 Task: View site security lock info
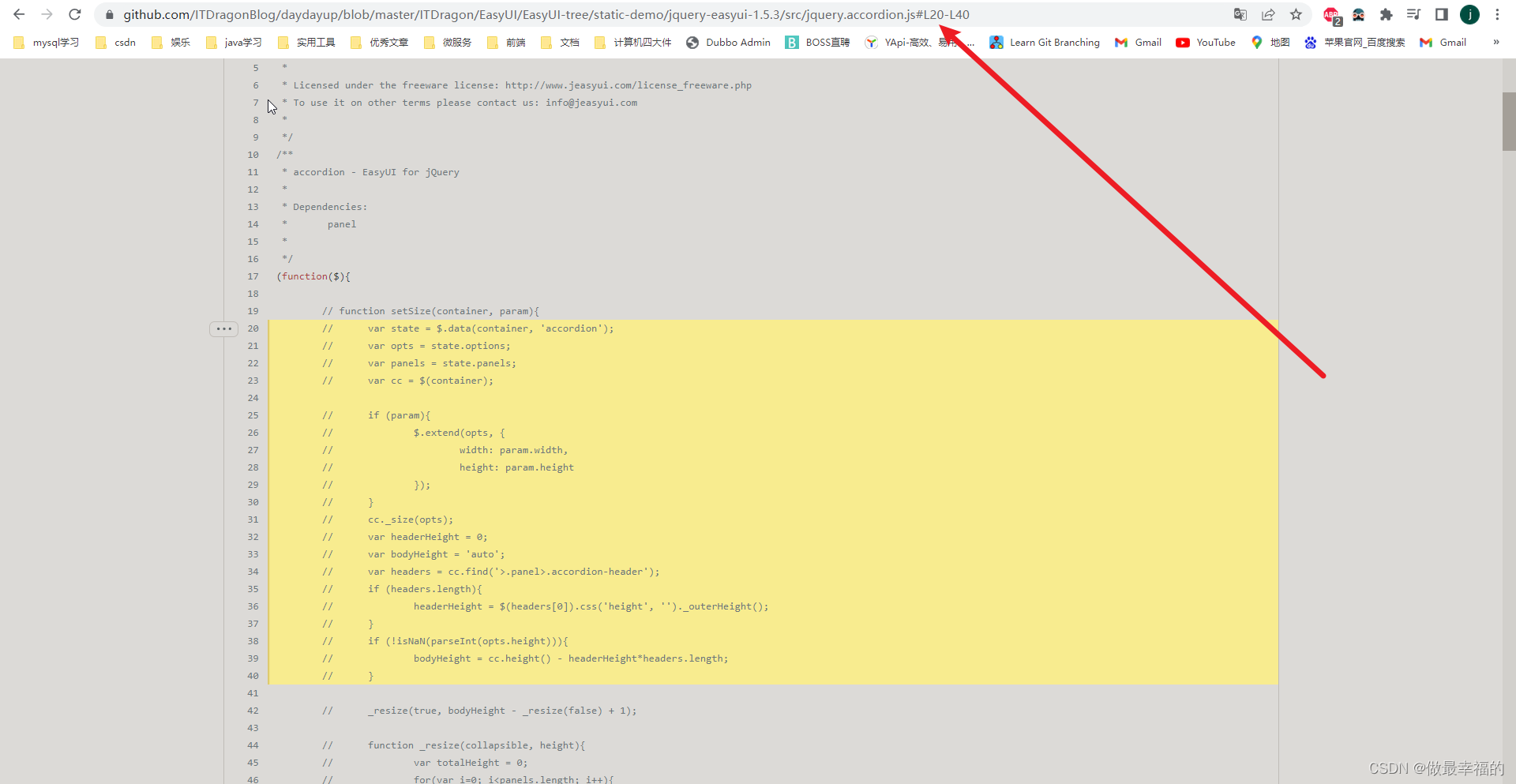[x=110, y=15]
